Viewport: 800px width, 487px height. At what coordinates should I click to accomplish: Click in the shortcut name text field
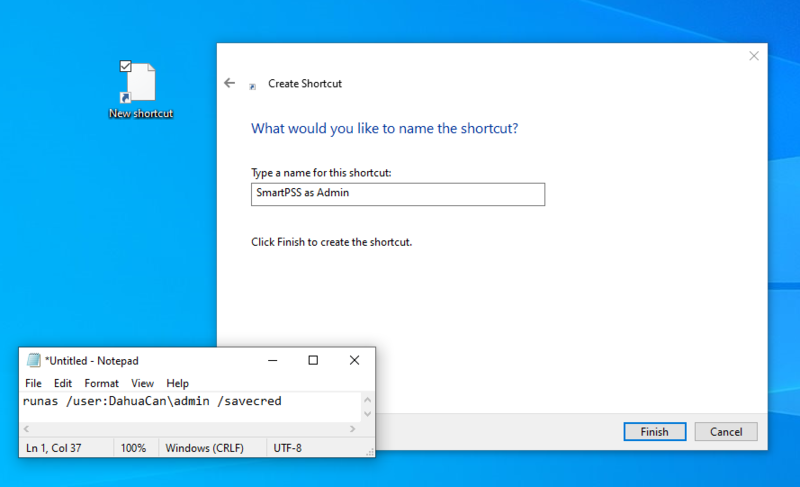pos(397,194)
